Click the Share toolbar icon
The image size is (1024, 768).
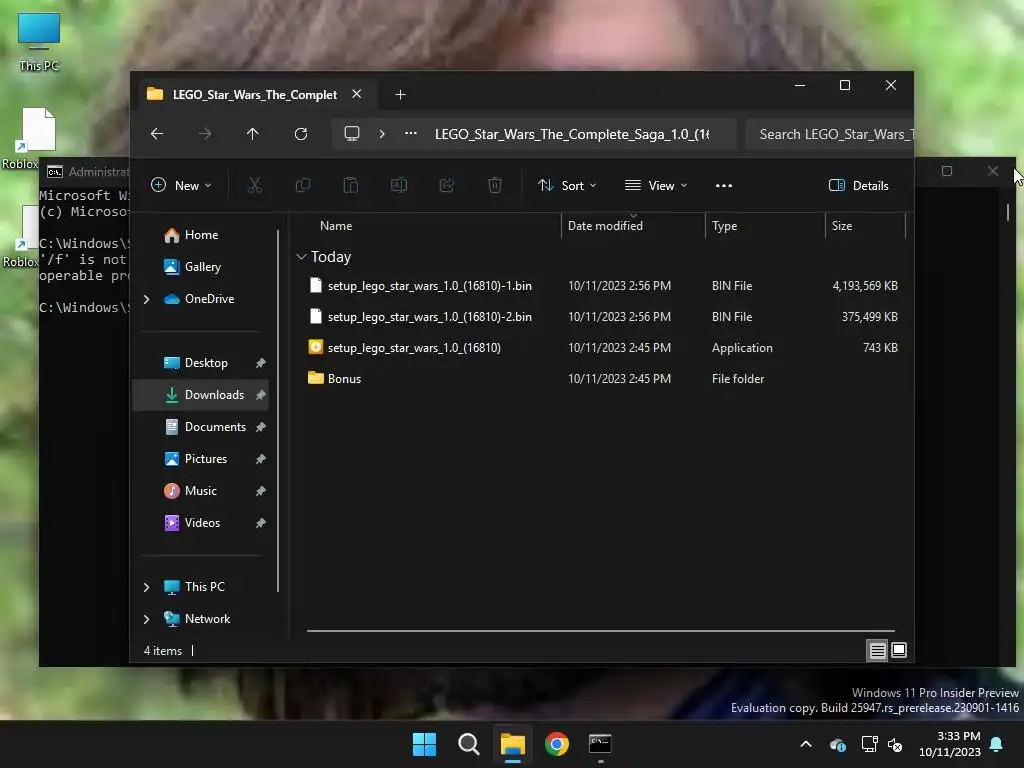447,185
